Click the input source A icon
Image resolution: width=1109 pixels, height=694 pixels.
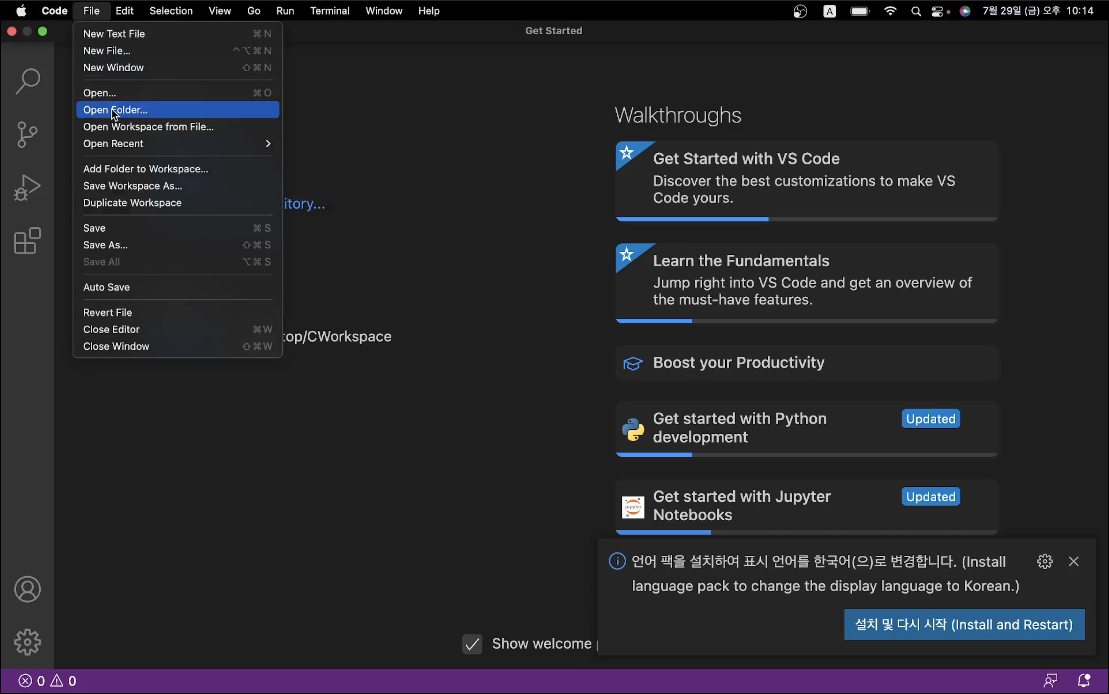tap(830, 11)
